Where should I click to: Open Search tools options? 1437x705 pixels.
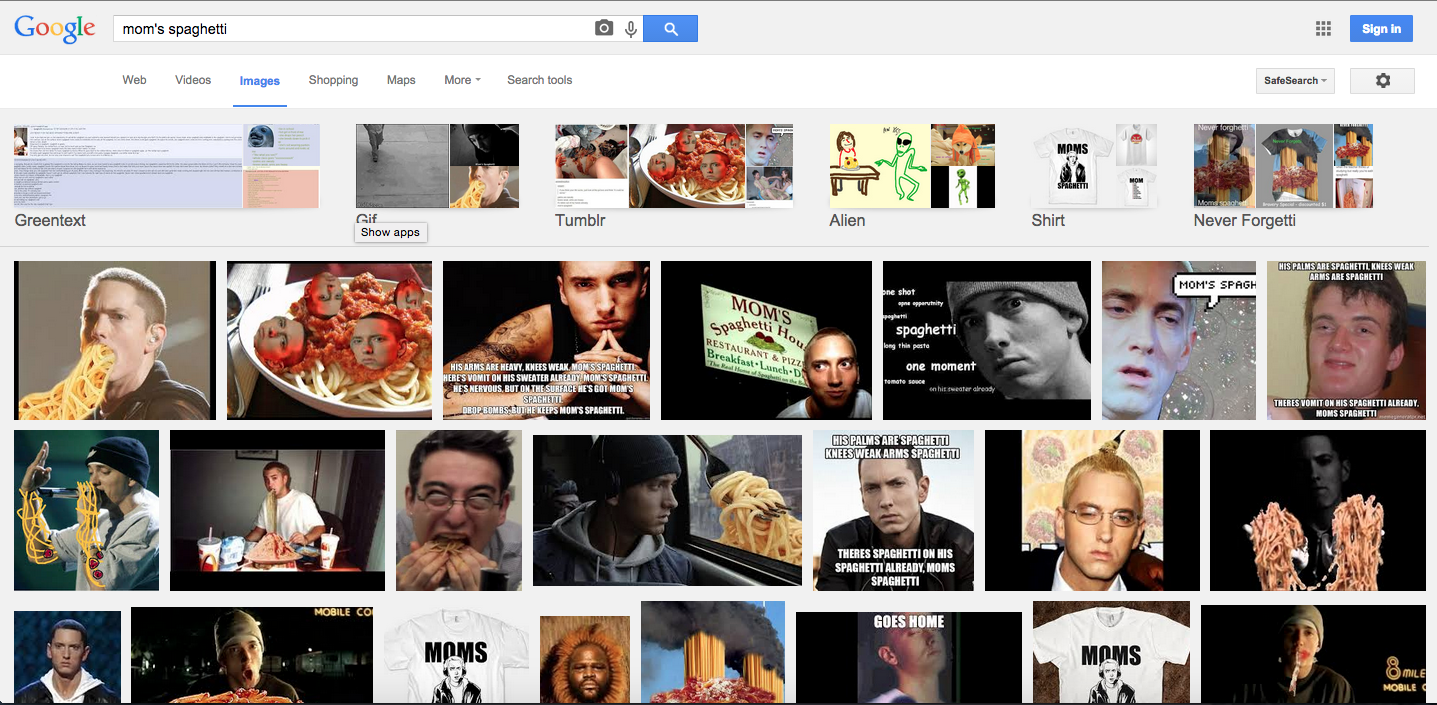tap(539, 80)
